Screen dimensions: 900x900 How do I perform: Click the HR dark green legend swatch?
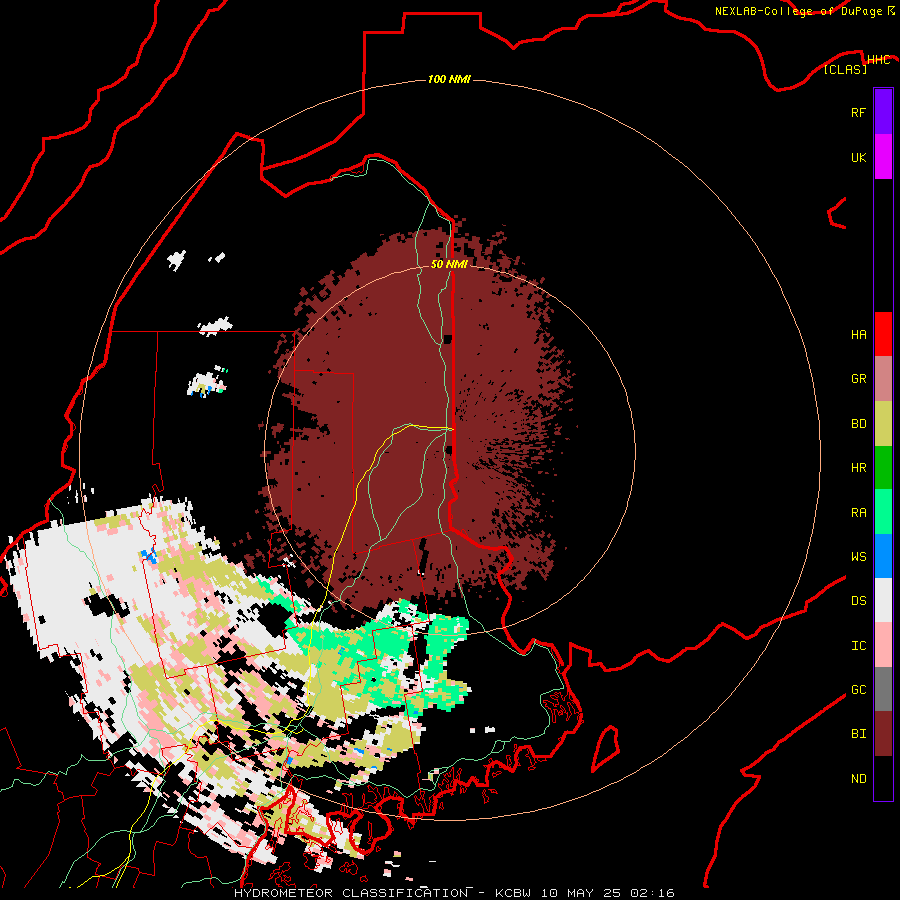click(883, 468)
